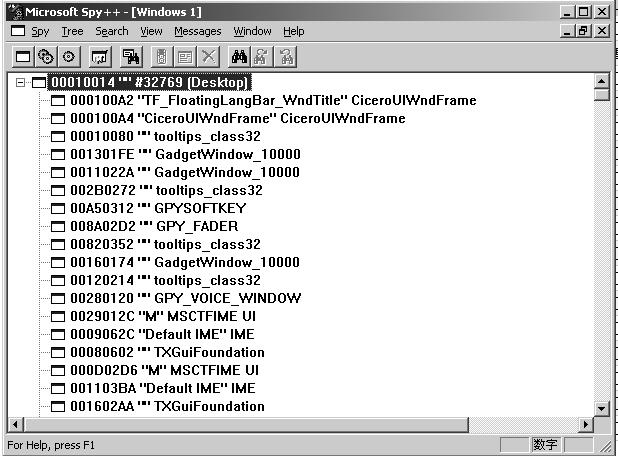
Task: Select the 001301FE GadgetWindow_10000 row
Action: (185, 154)
